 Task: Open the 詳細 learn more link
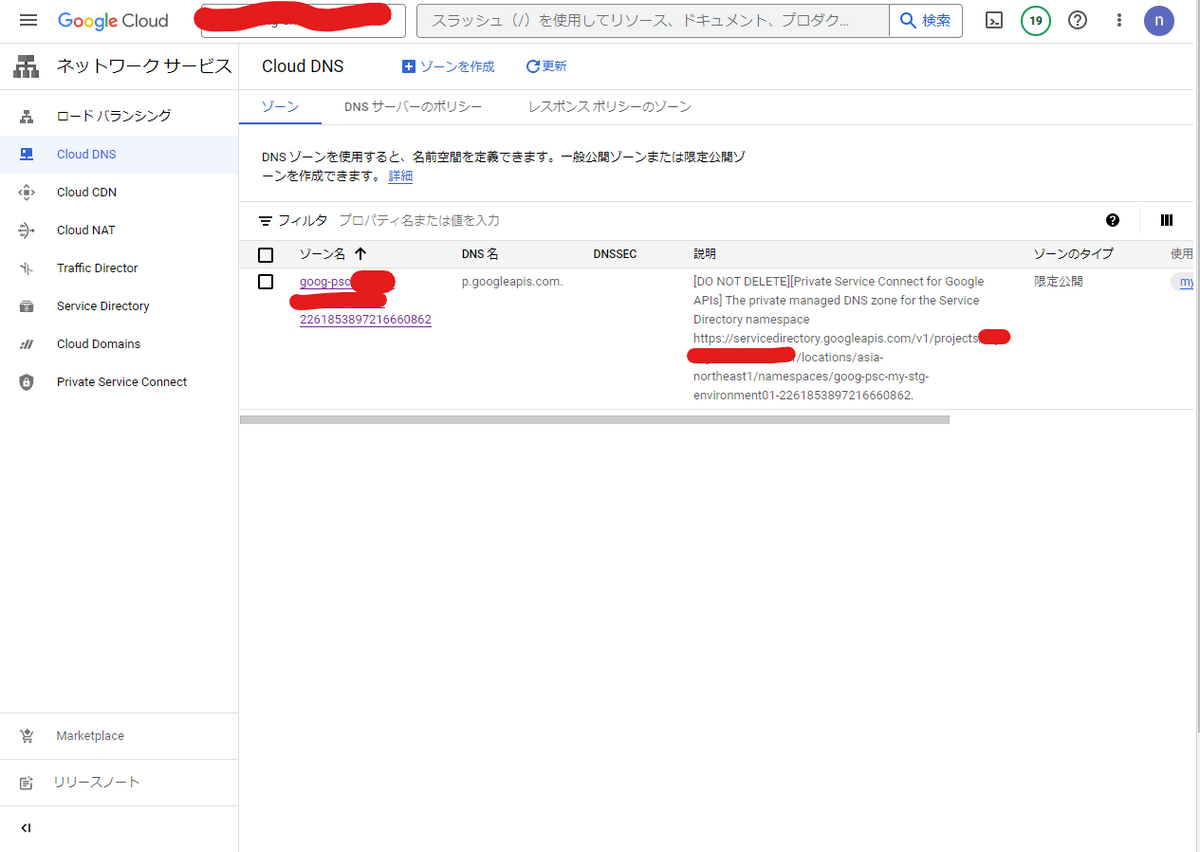pos(400,176)
